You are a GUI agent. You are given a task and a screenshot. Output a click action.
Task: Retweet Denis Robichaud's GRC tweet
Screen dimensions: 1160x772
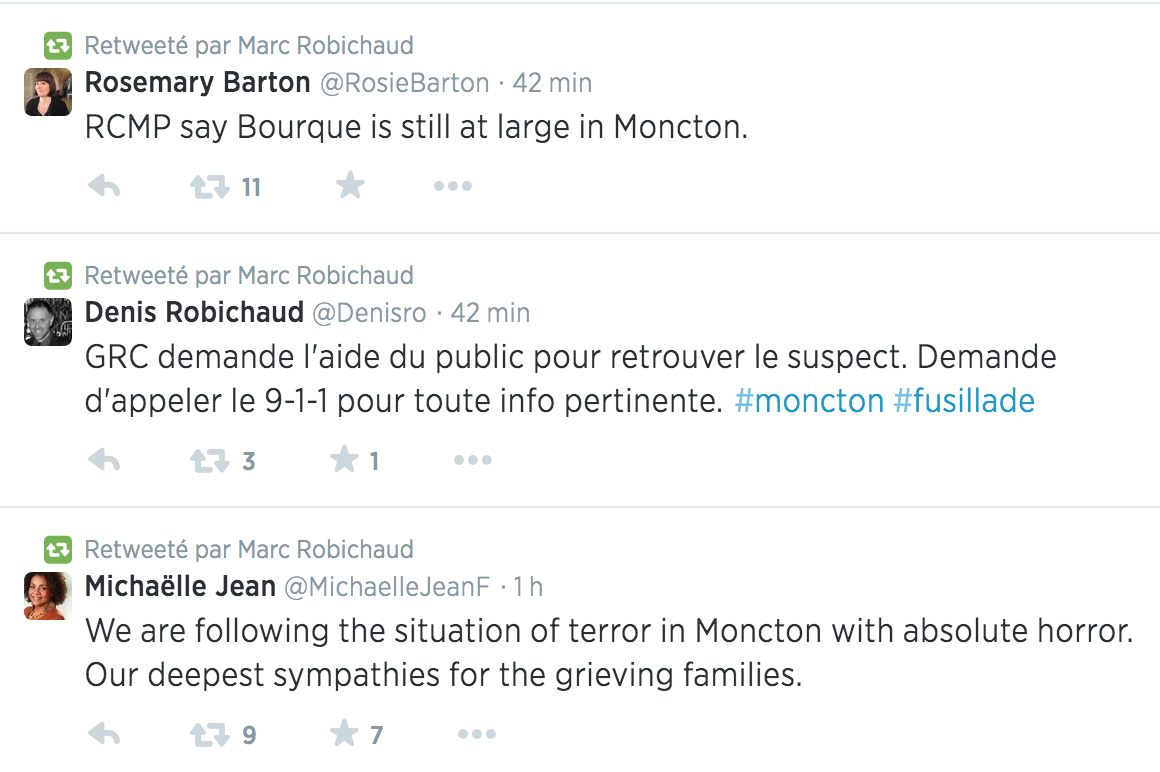[209, 460]
